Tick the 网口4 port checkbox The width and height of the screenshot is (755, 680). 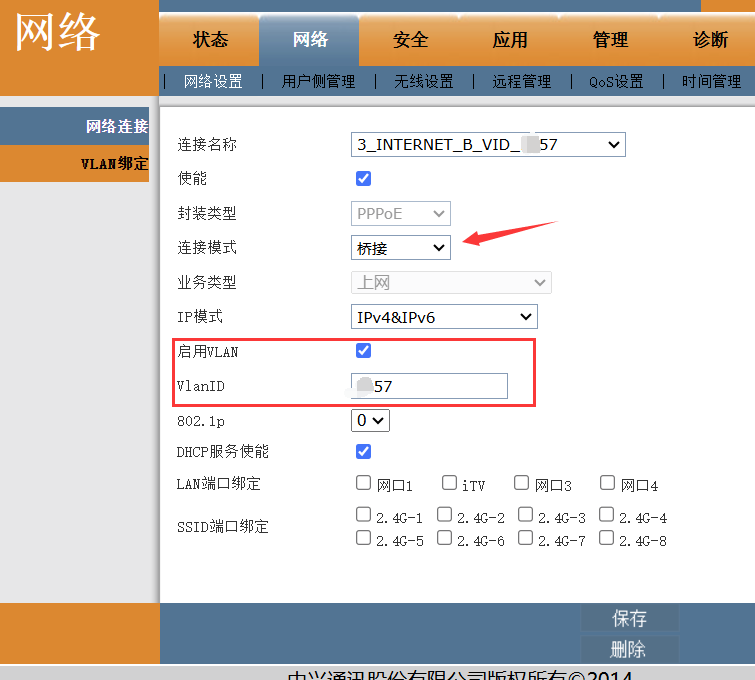pos(607,483)
